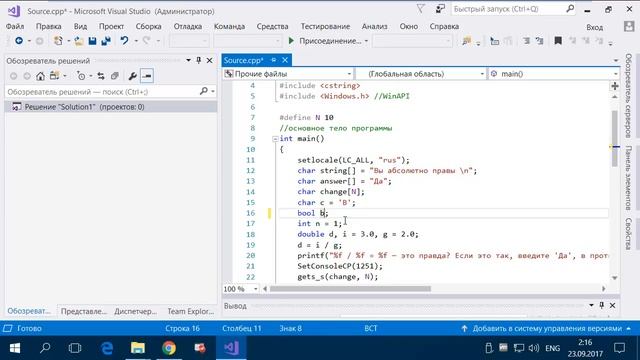Open the undo history dropdown arrow

136,41
